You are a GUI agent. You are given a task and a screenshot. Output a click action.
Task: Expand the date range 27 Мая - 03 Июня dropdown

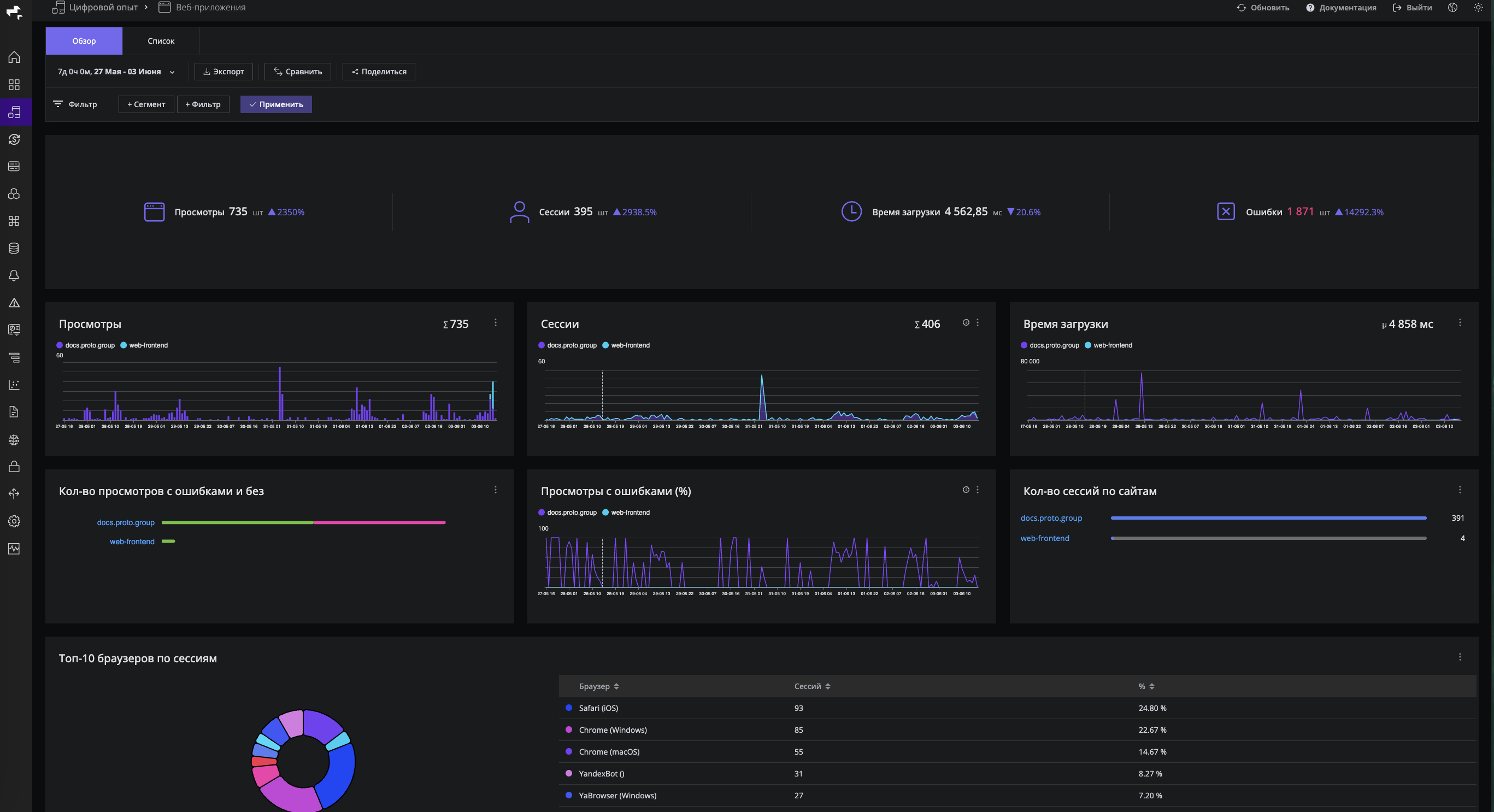click(x=116, y=72)
